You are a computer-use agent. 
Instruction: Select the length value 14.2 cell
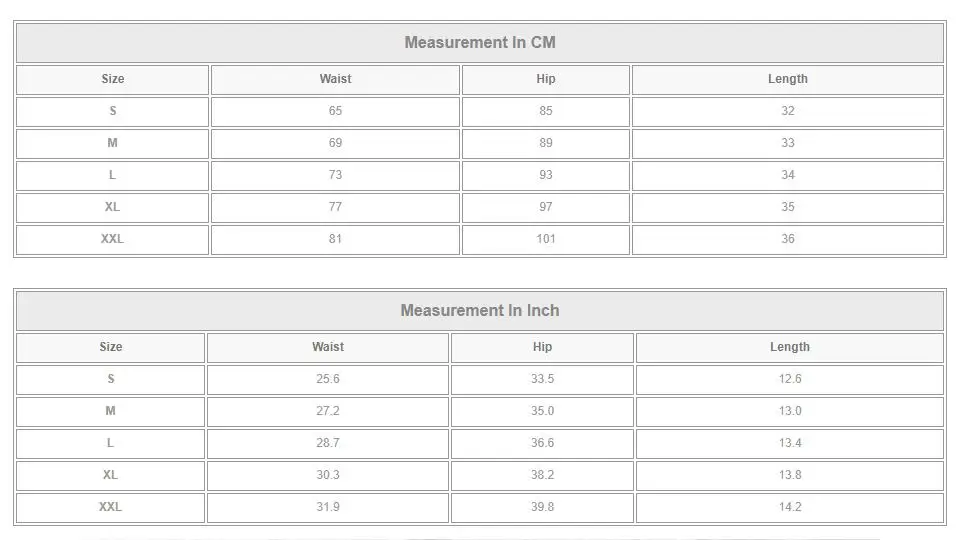789,507
